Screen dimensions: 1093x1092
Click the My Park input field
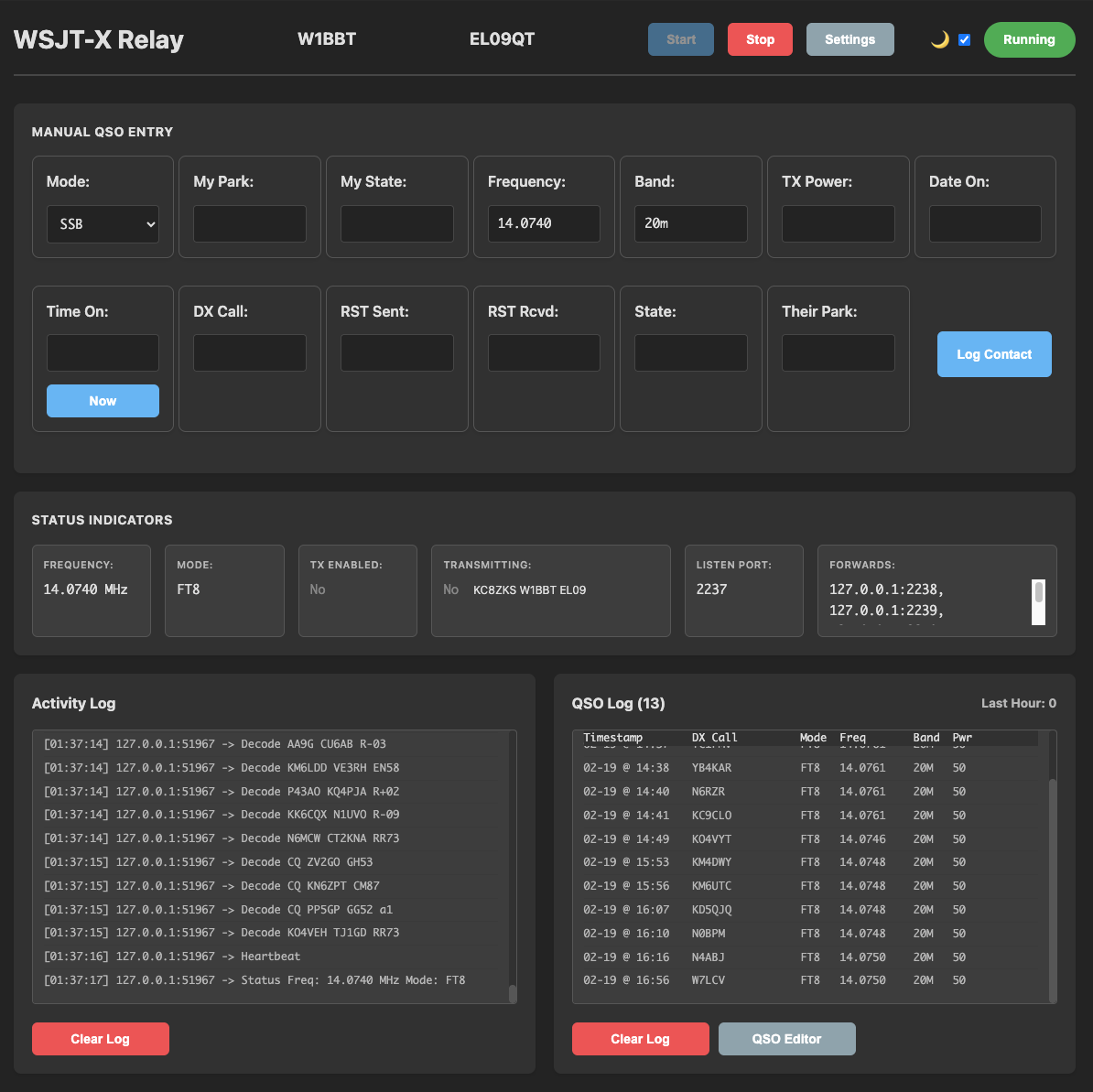pos(249,223)
